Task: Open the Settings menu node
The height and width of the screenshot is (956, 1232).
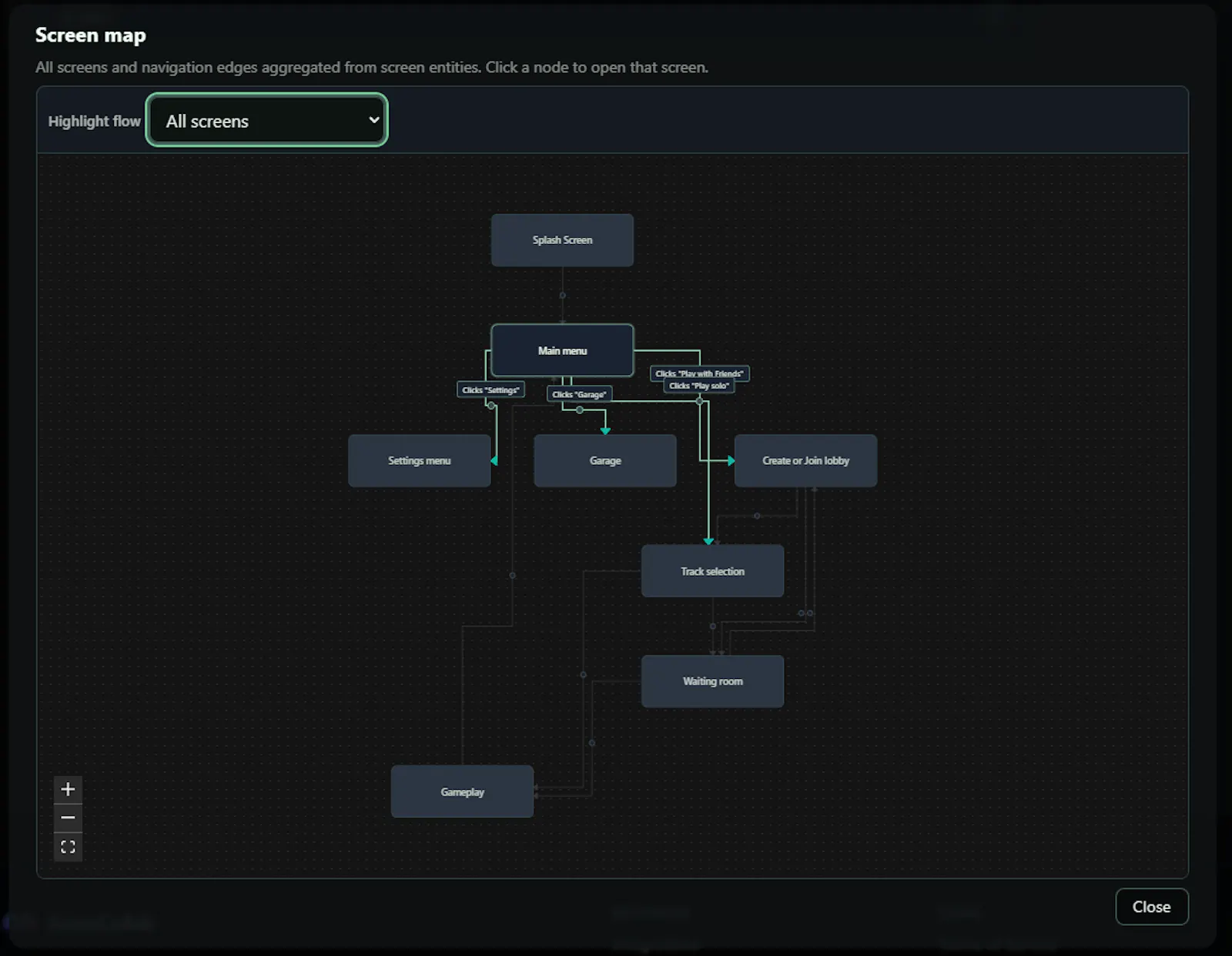Action: [419, 460]
